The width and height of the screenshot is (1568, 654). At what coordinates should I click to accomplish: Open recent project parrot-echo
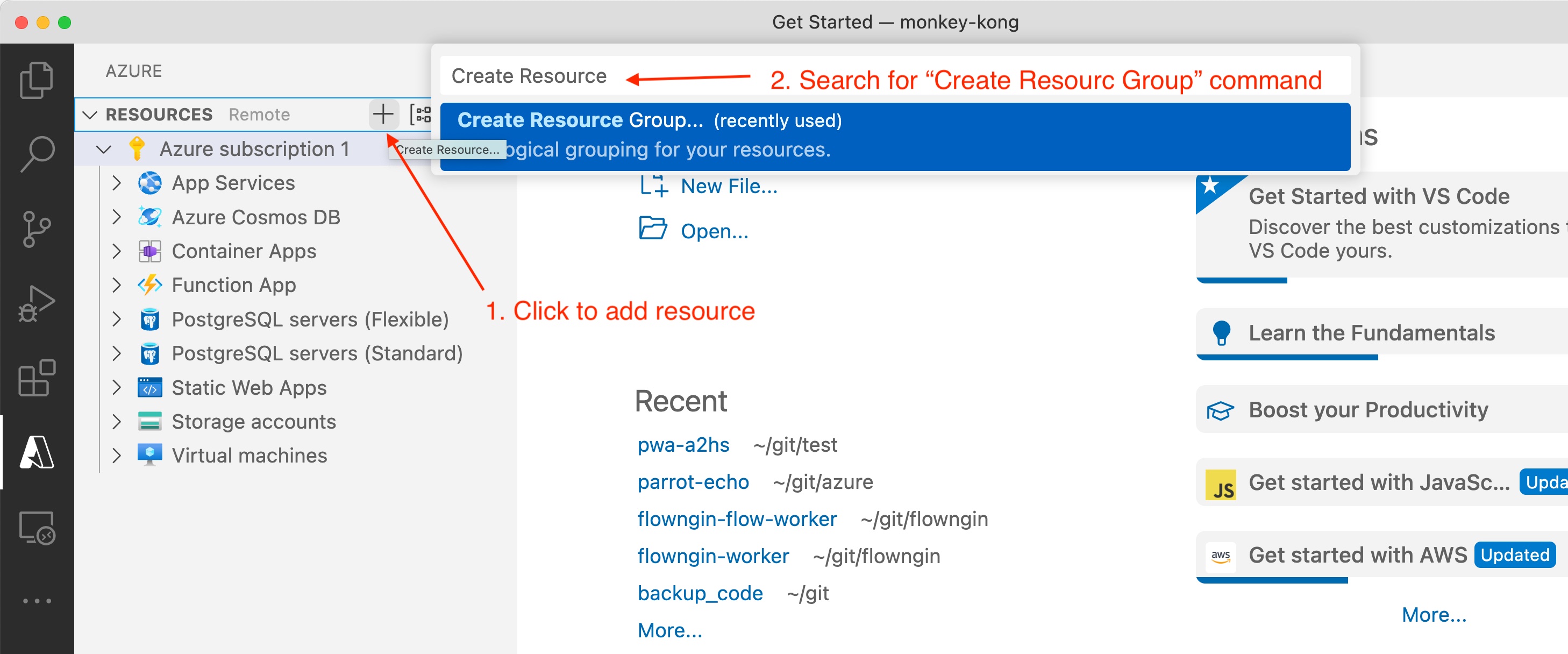[693, 482]
